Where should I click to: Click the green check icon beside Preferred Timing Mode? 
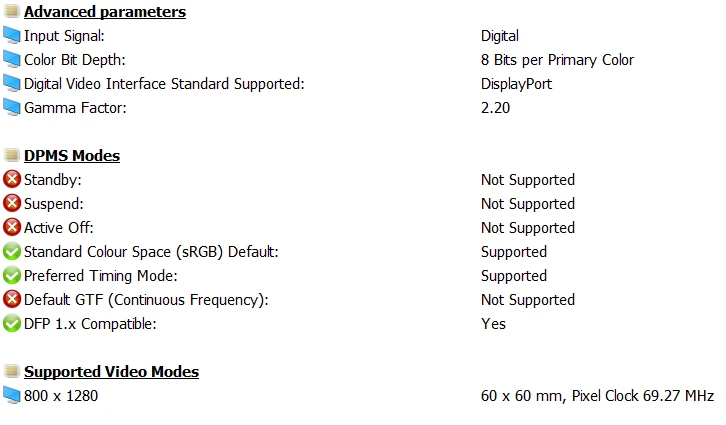[12, 275]
